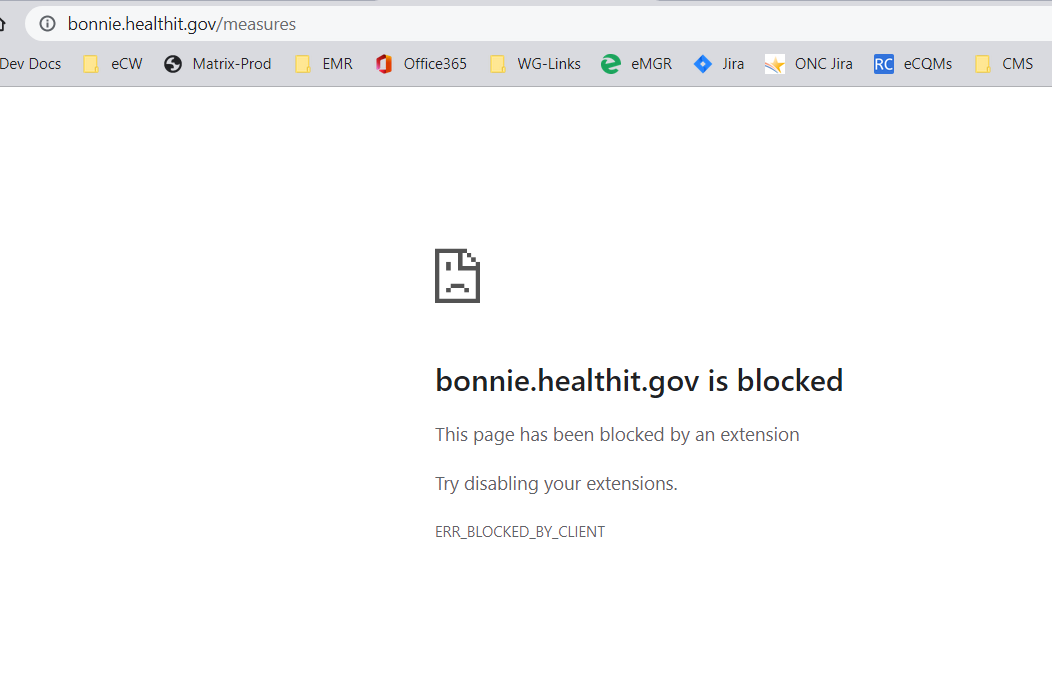The image size is (1052, 677).
Task: Open the Dev Docs bookmark
Action: [x=30, y=64]
